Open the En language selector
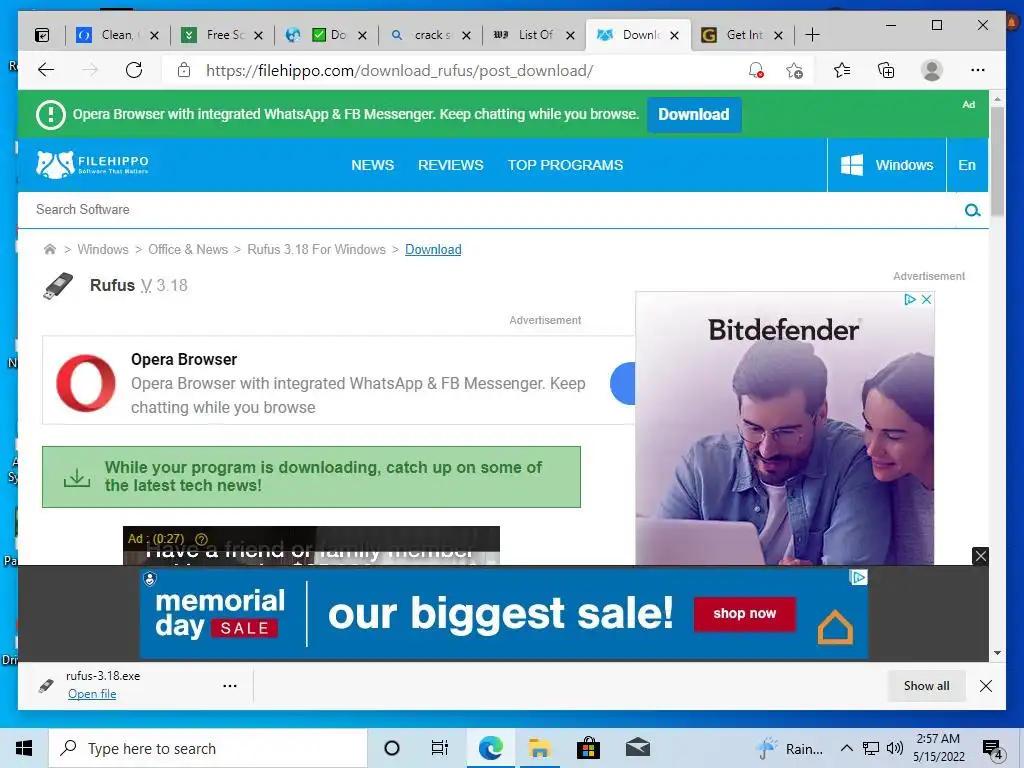The width and height of the screenshot is (1024, 768). point(967,165)
